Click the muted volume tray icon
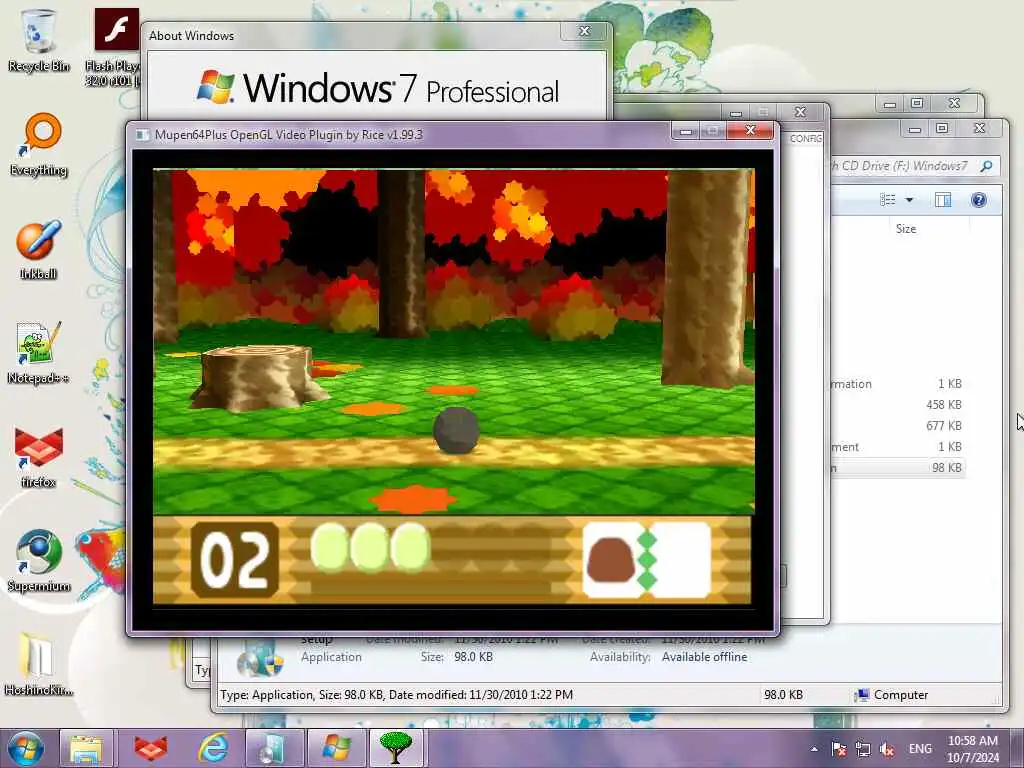 [887, 749]
